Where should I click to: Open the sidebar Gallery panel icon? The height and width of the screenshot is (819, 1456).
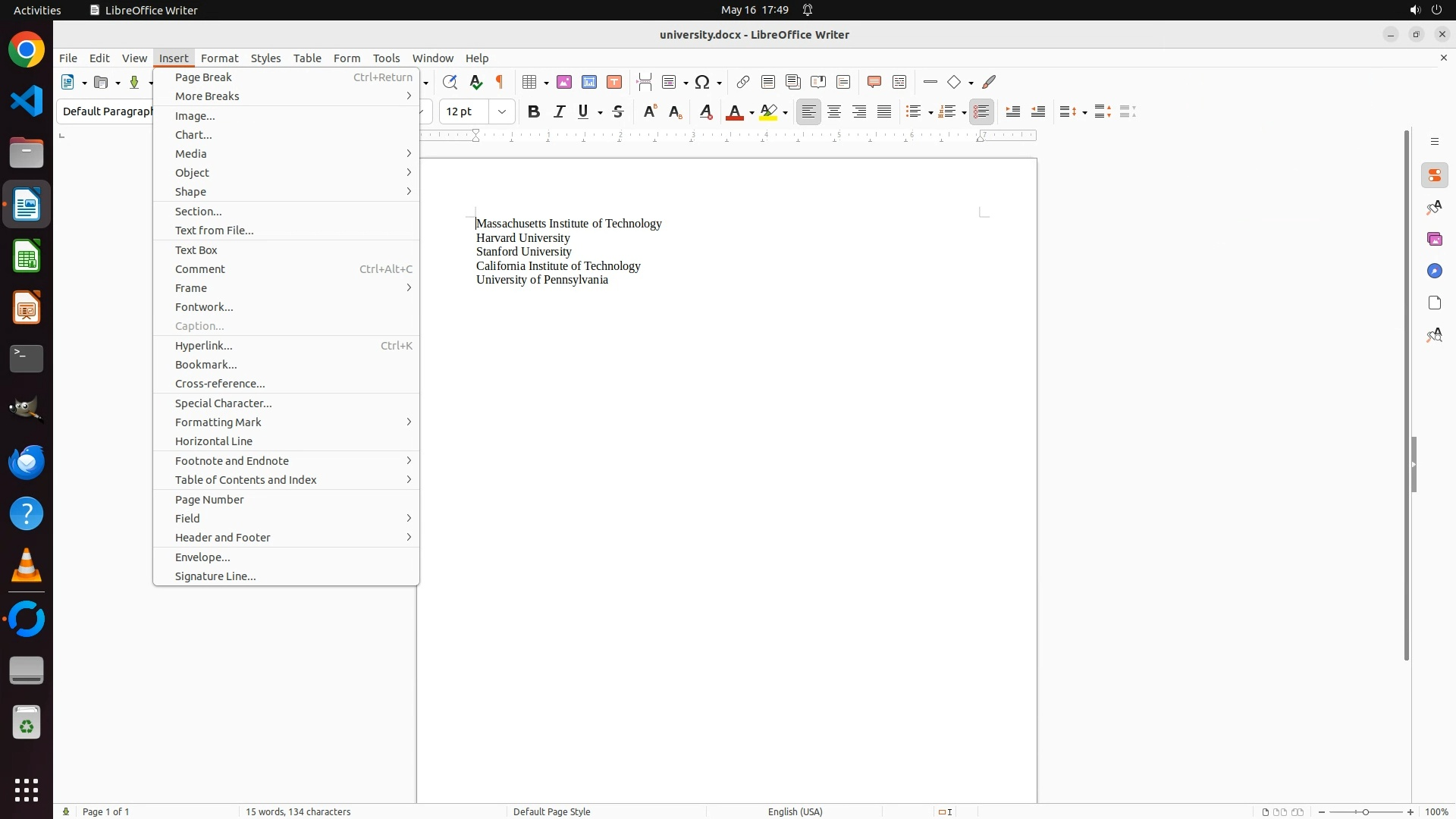pos(1434,240)
